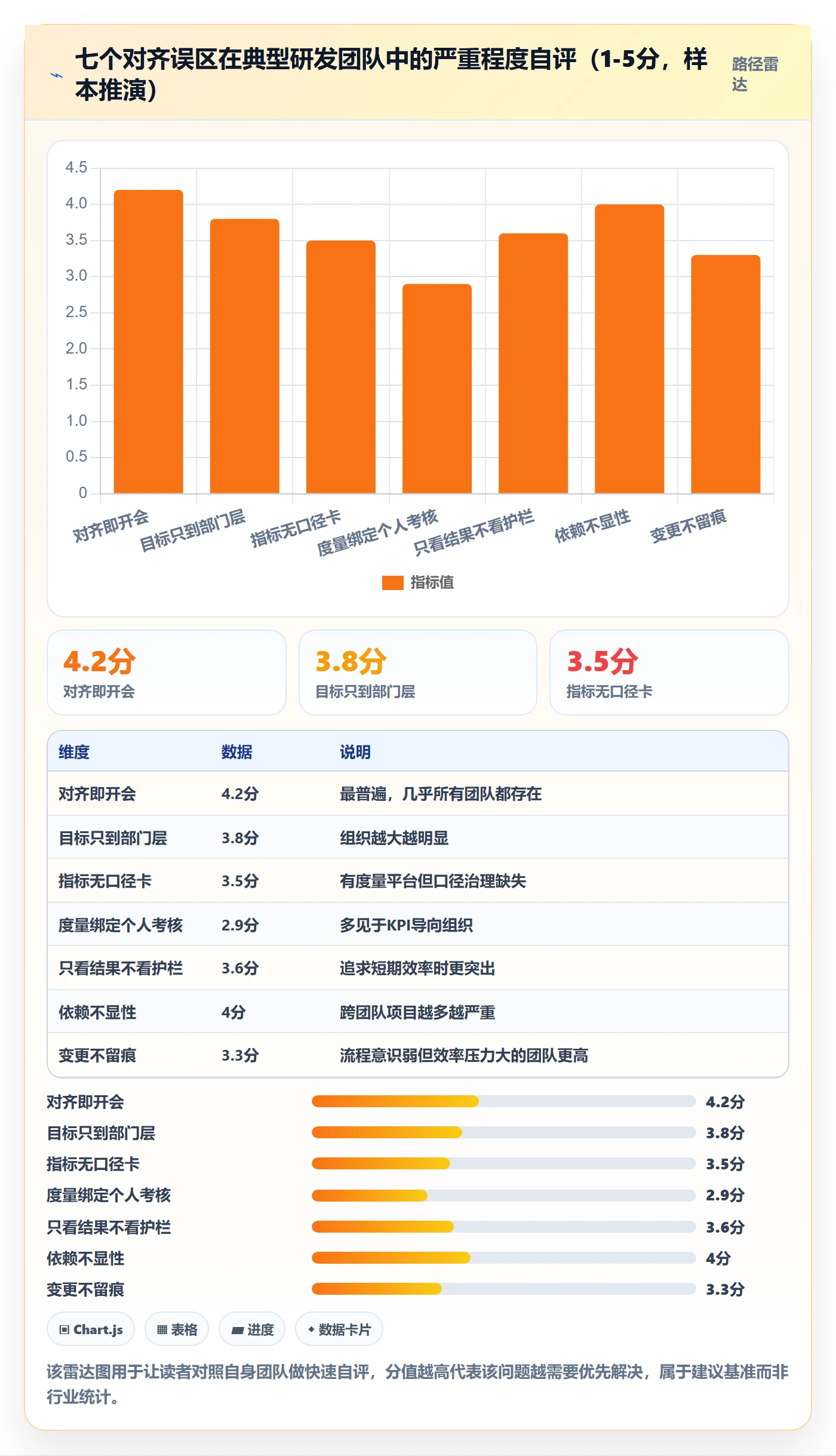Click table cell 跨团队项目越多越严重
836x1456 pixels.
pyautogui.click(x=417, y=1012)
